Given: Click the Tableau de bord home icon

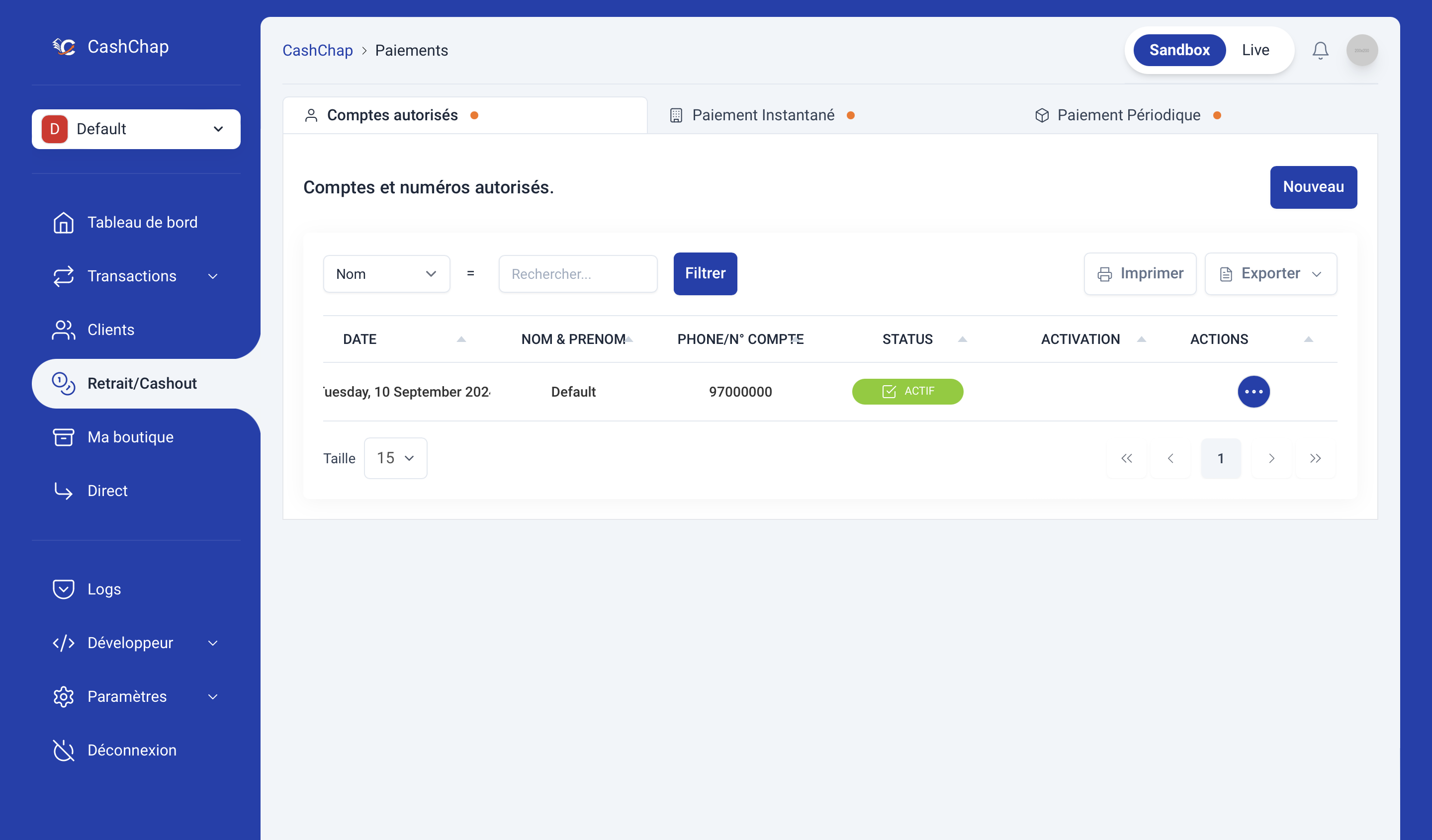Looking at the screenshot, I should click(x=63, y=222).
